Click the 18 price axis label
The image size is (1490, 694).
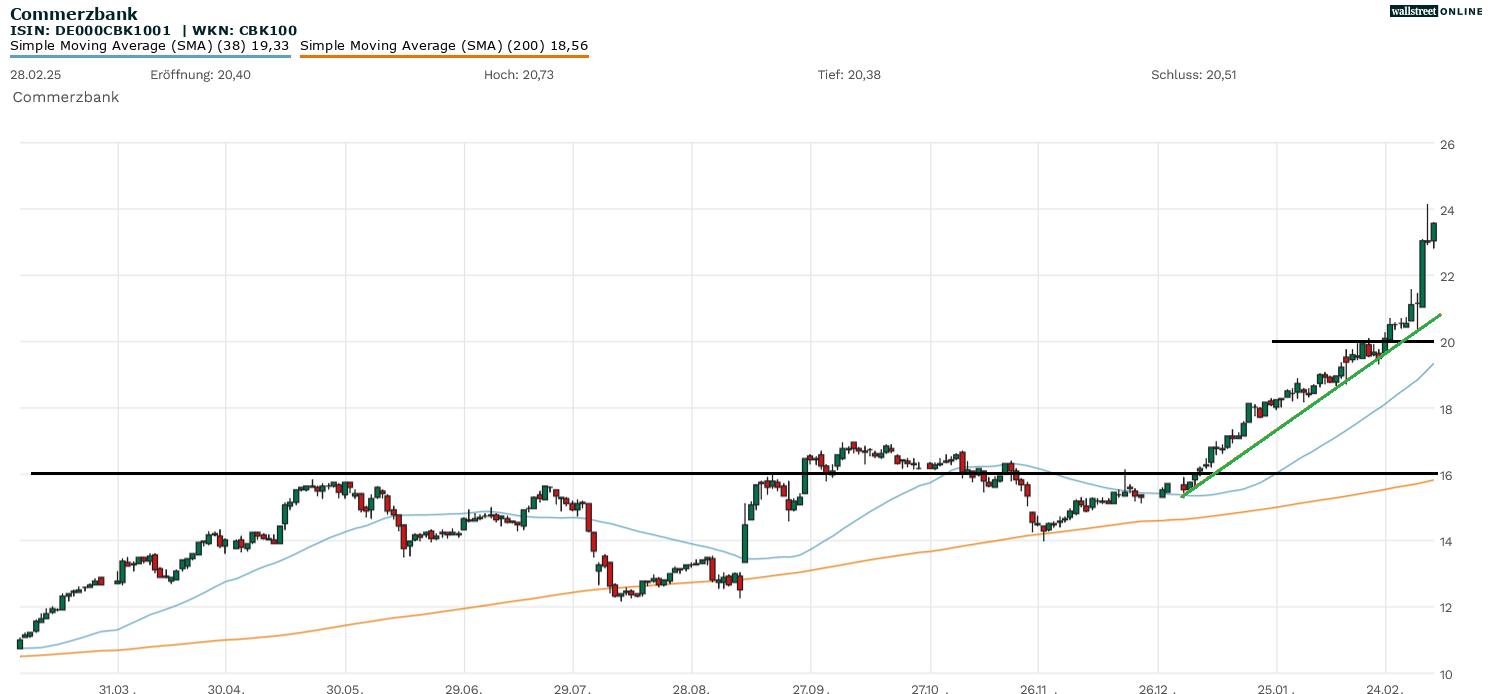(1447, 409)
